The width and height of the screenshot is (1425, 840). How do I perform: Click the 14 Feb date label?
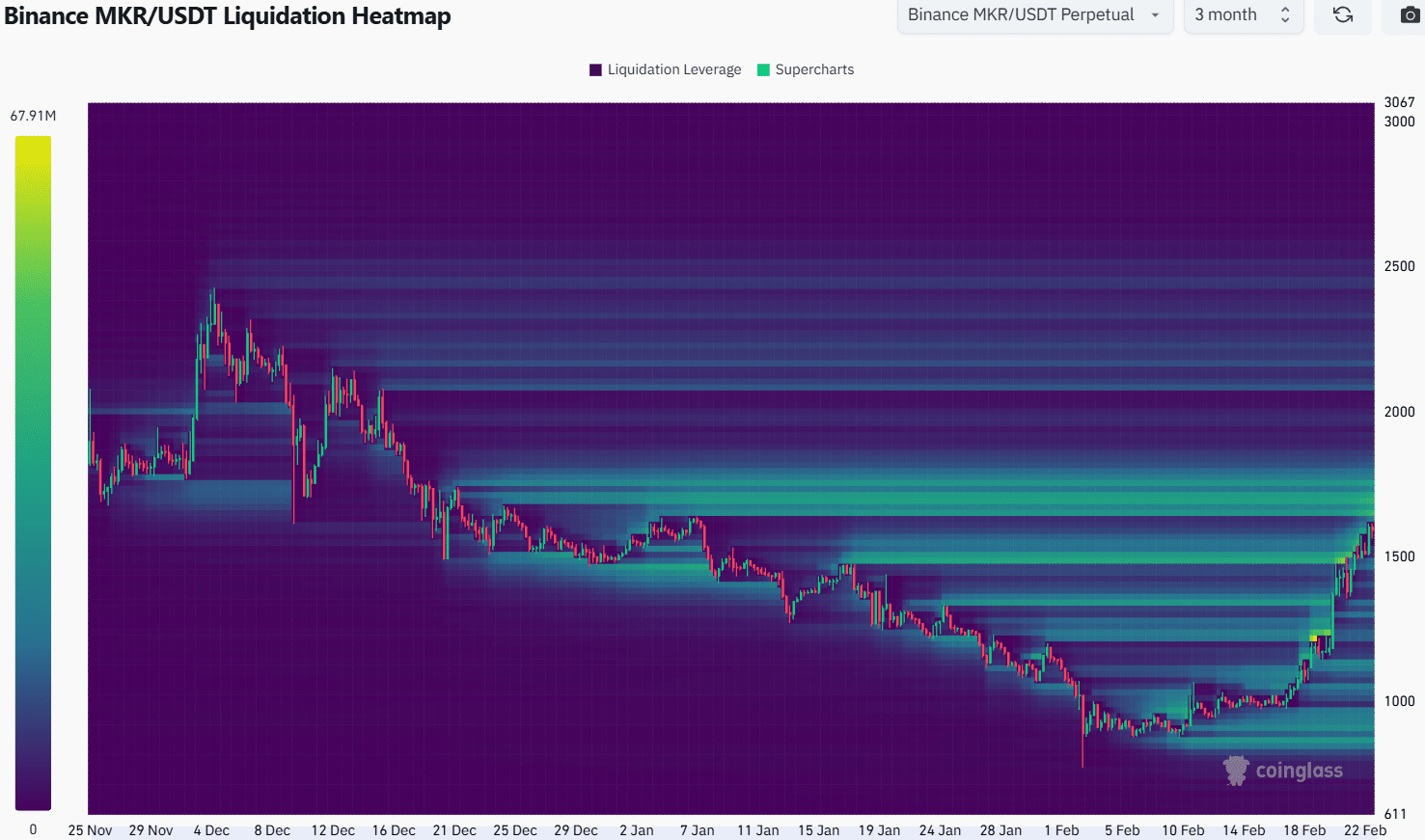pos(1244,830)
